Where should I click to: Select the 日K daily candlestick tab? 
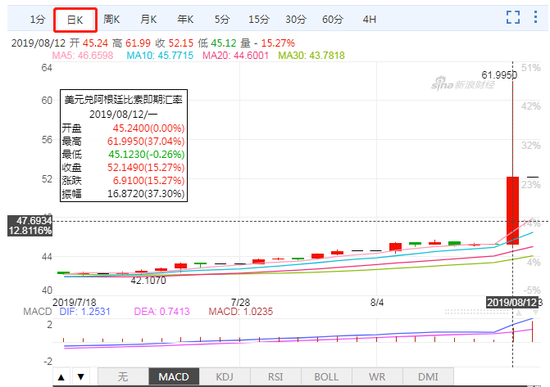point(75,20)
